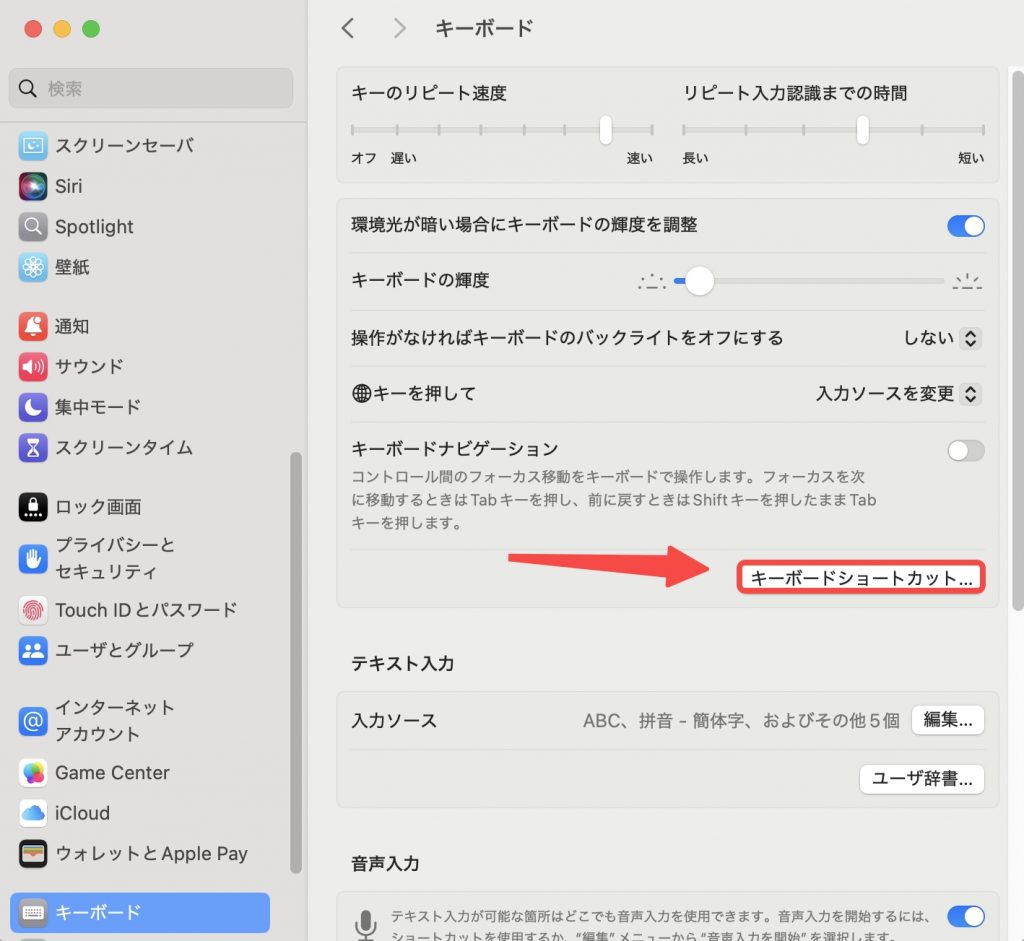The width and height of the screenshot is (1024, 941).
Task: Click the Touch ID fingerprint icon
Action: click(33, 610)
